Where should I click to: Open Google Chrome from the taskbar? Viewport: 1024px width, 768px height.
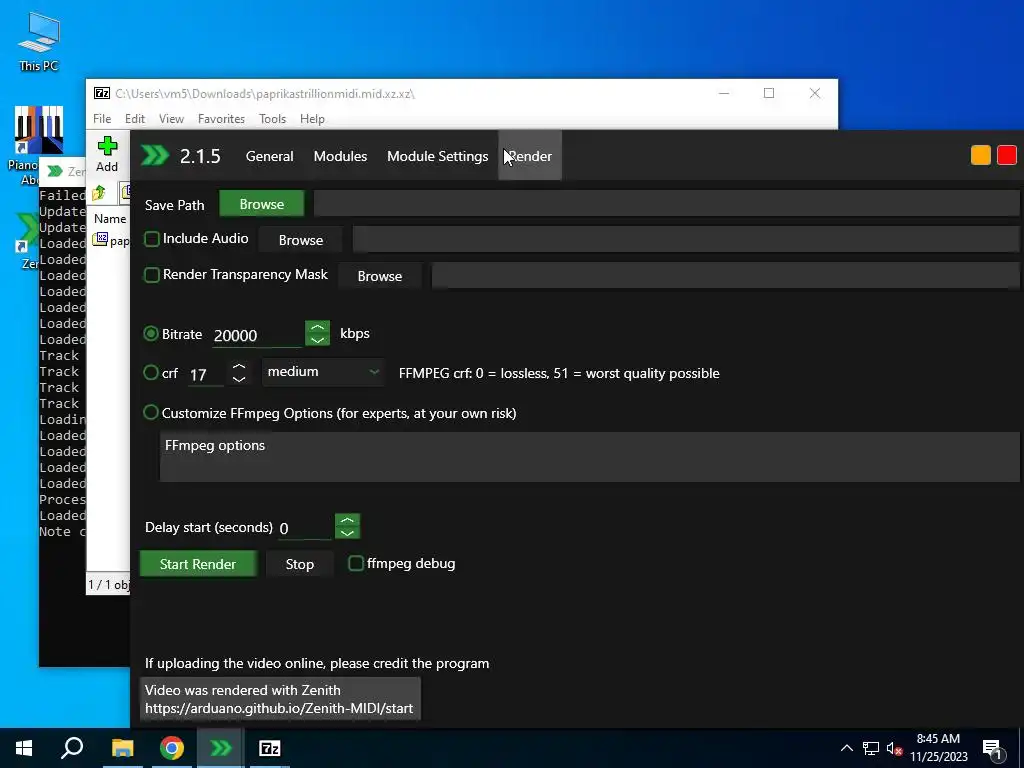tap(172, 748)
